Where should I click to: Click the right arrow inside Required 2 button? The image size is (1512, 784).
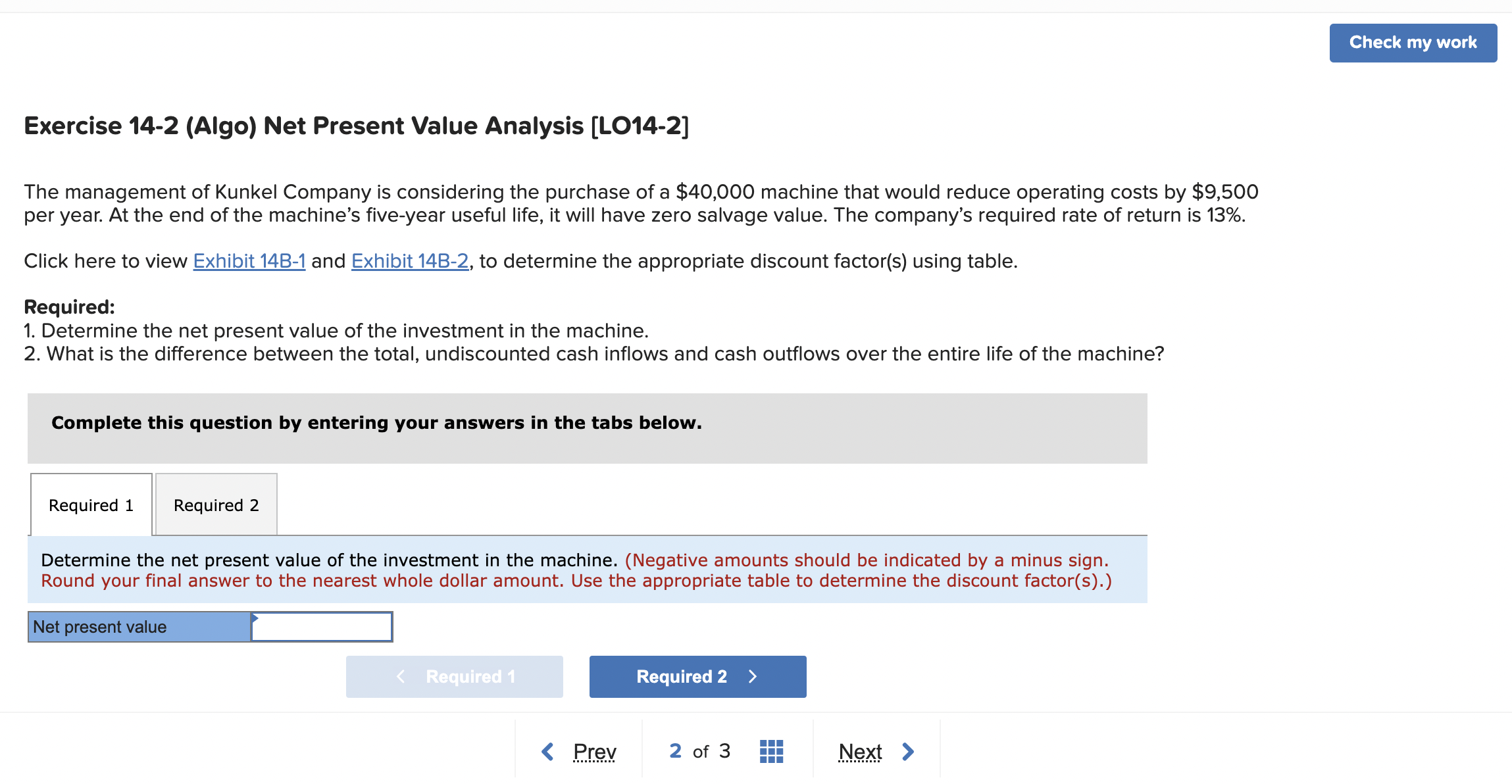coord(753,676)
